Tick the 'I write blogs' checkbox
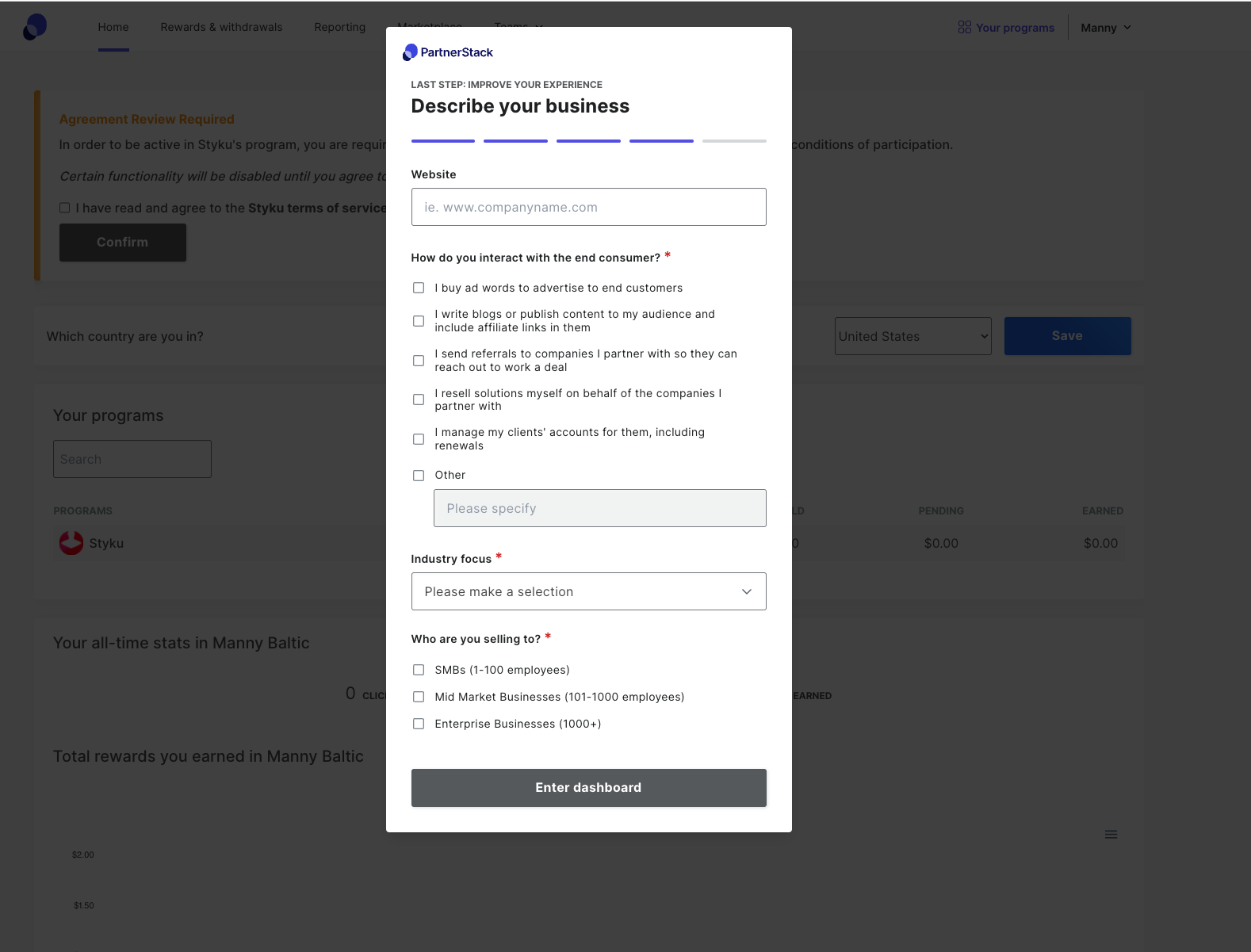1251x952 pixels. point(419,321)
